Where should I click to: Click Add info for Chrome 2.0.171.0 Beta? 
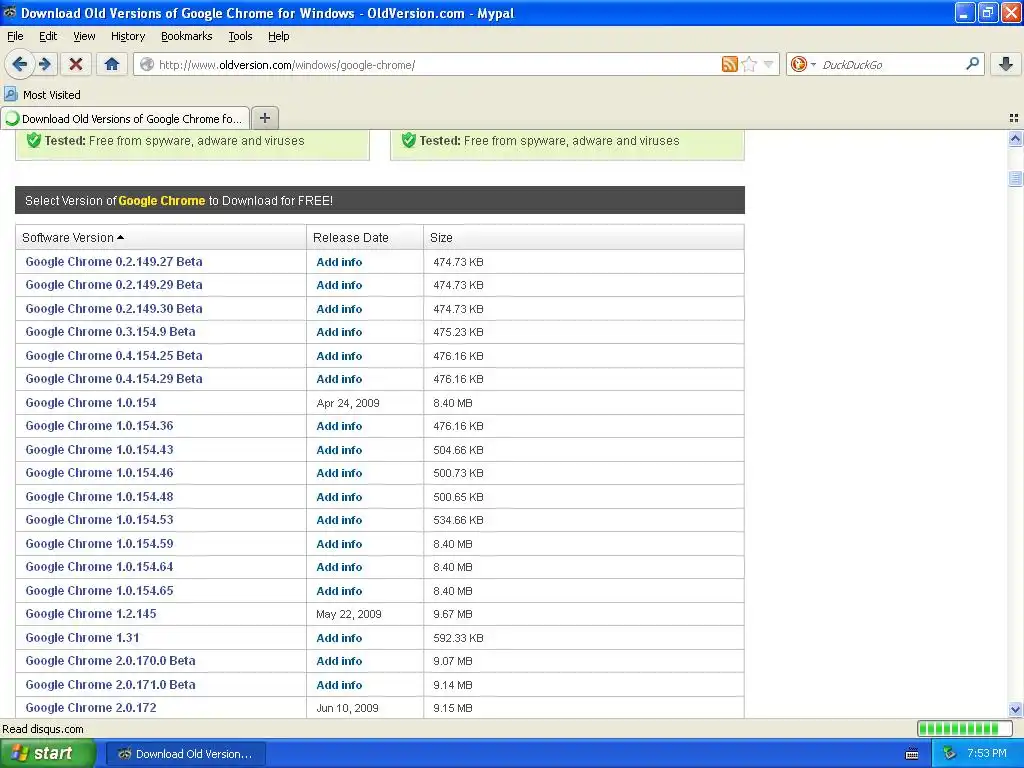(x=339, y=685)
